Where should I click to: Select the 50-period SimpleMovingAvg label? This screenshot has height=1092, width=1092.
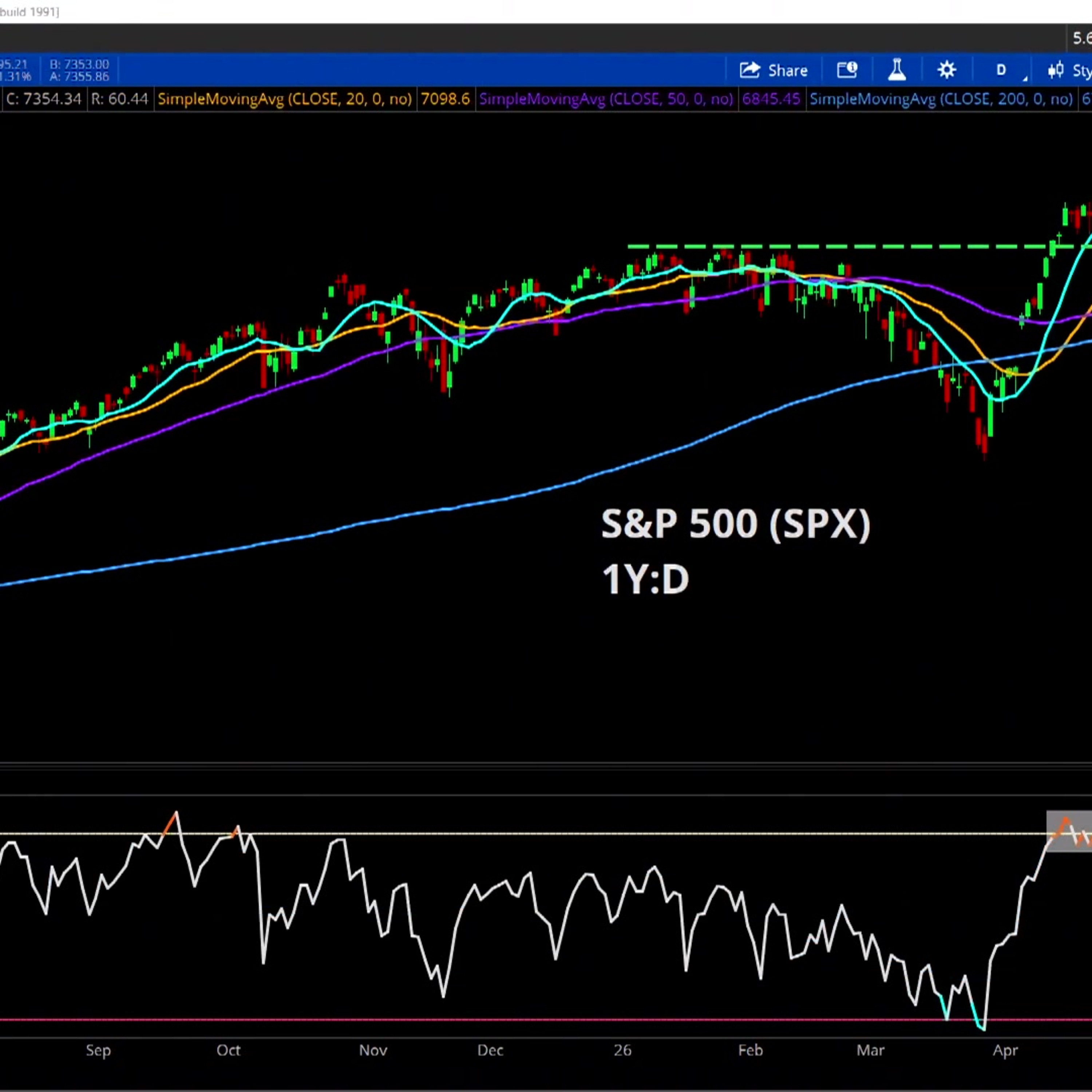tap(606, 99)
